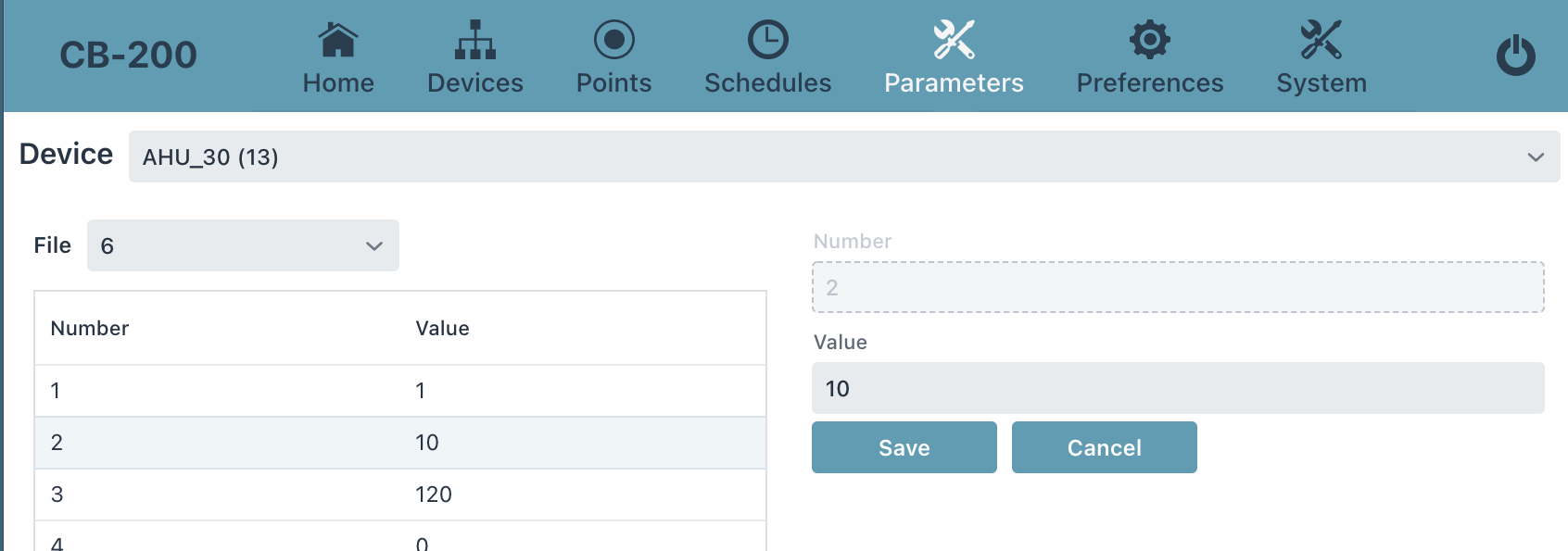Image resolution: width=1568 pixels, height=551 pixels.
Task: Expand the Device dropdown showing AHU_30 (13)
Action: pyautogui.click(x=844, y=157)
